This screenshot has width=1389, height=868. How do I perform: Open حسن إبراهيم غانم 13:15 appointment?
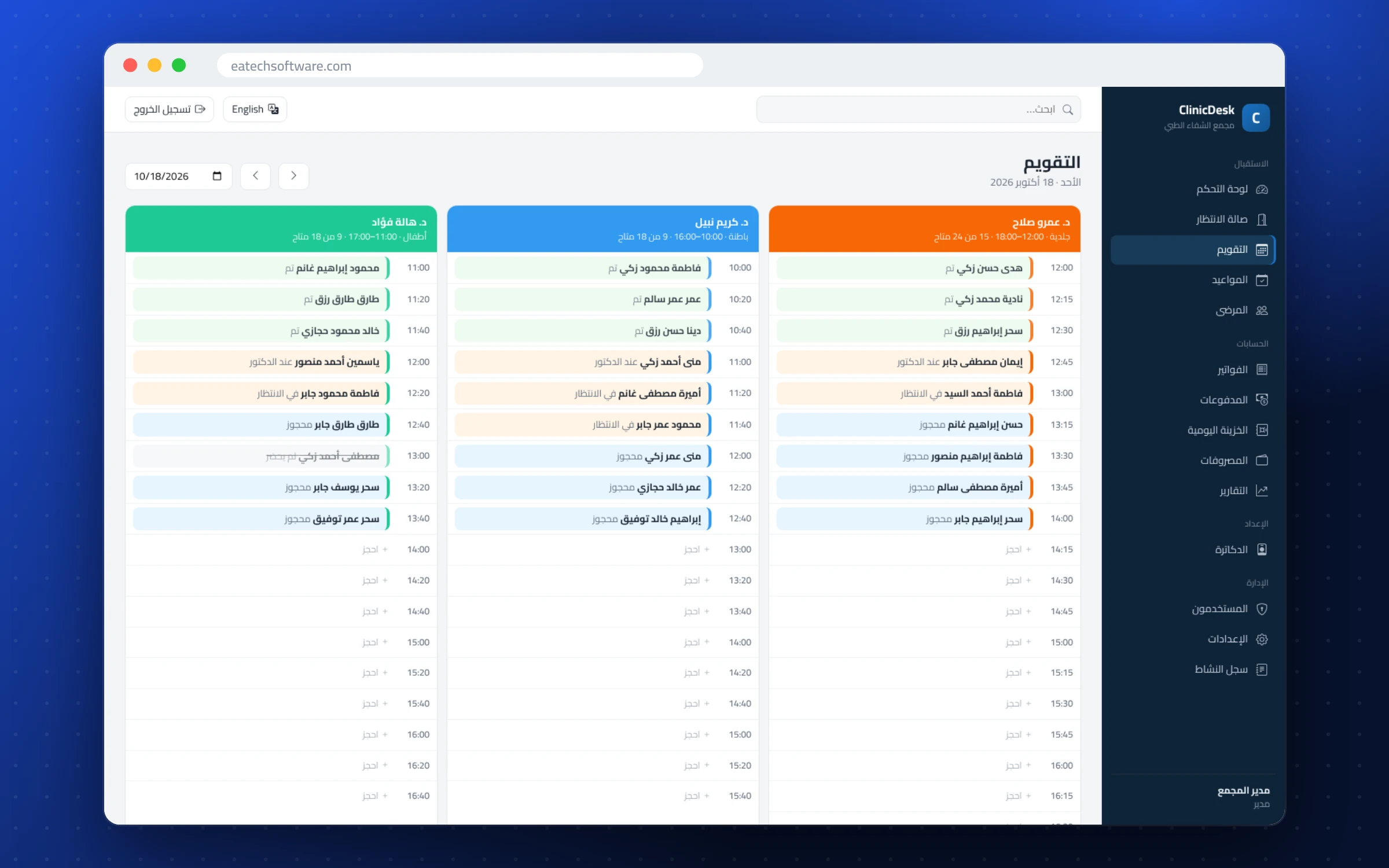tap(905, 424)
